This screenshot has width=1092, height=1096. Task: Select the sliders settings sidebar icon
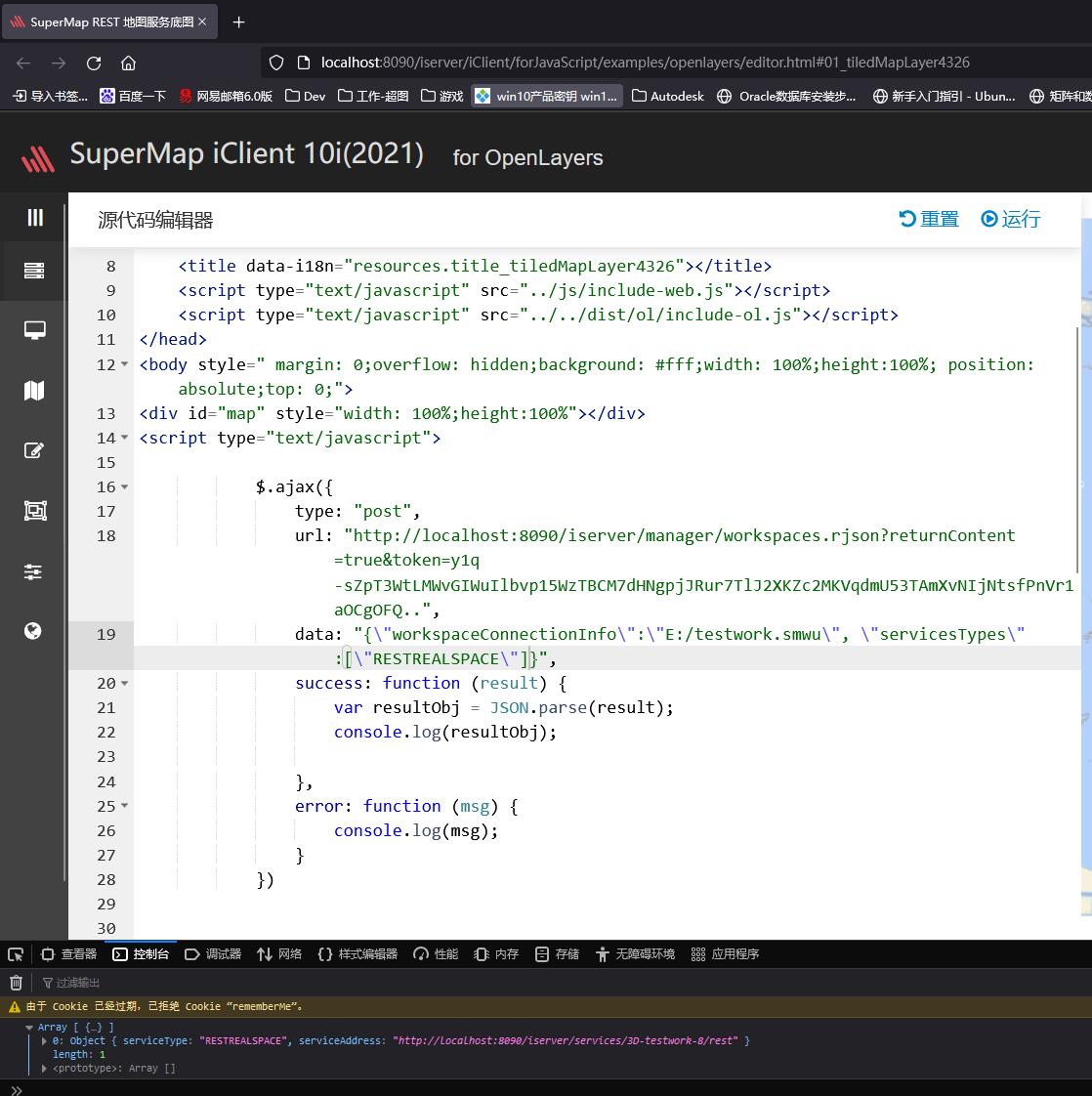pos(33,572)
